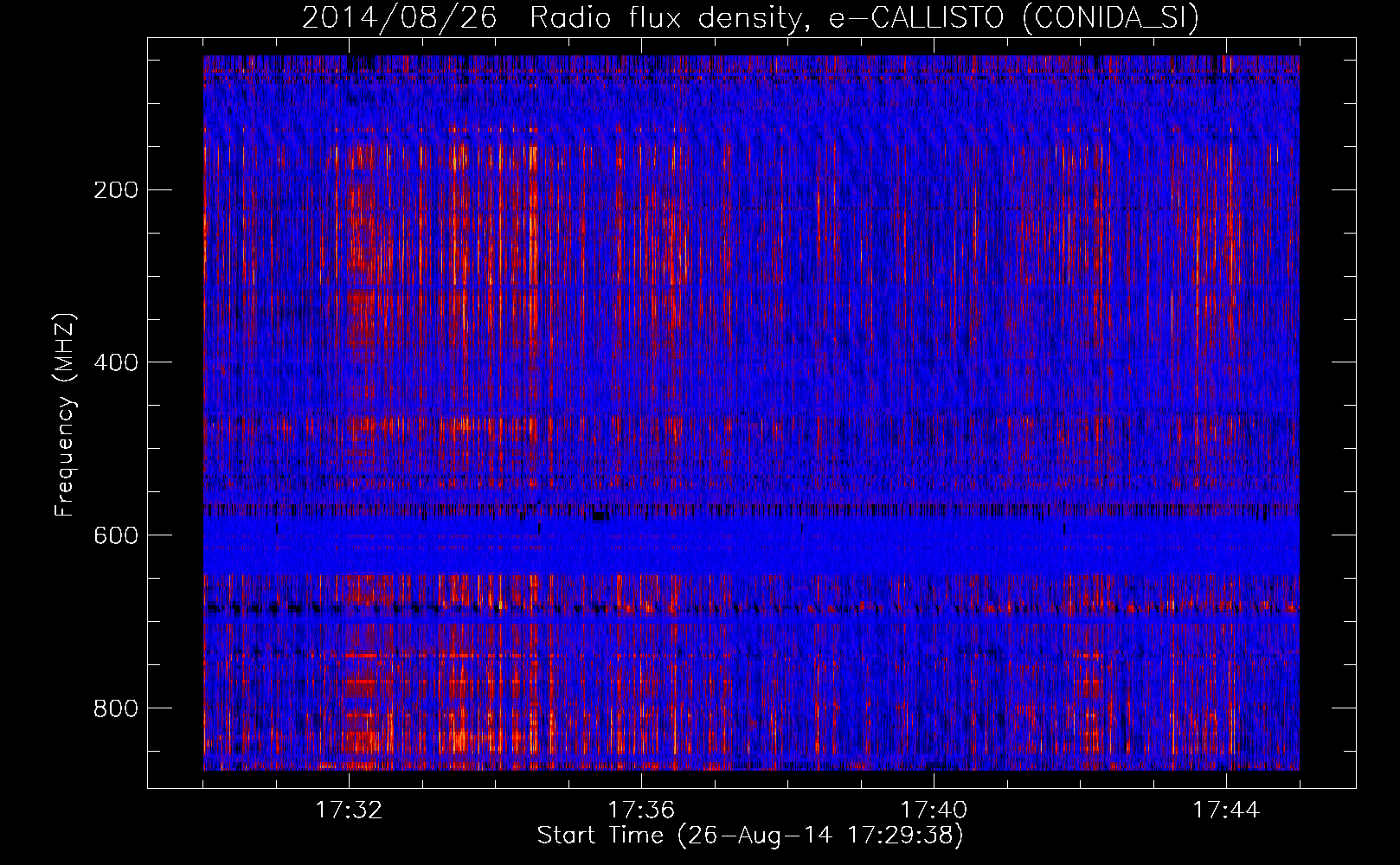Click the '600' frequency tick label
This screenshot has height=865, width=1400.
[x=116, y=535]
